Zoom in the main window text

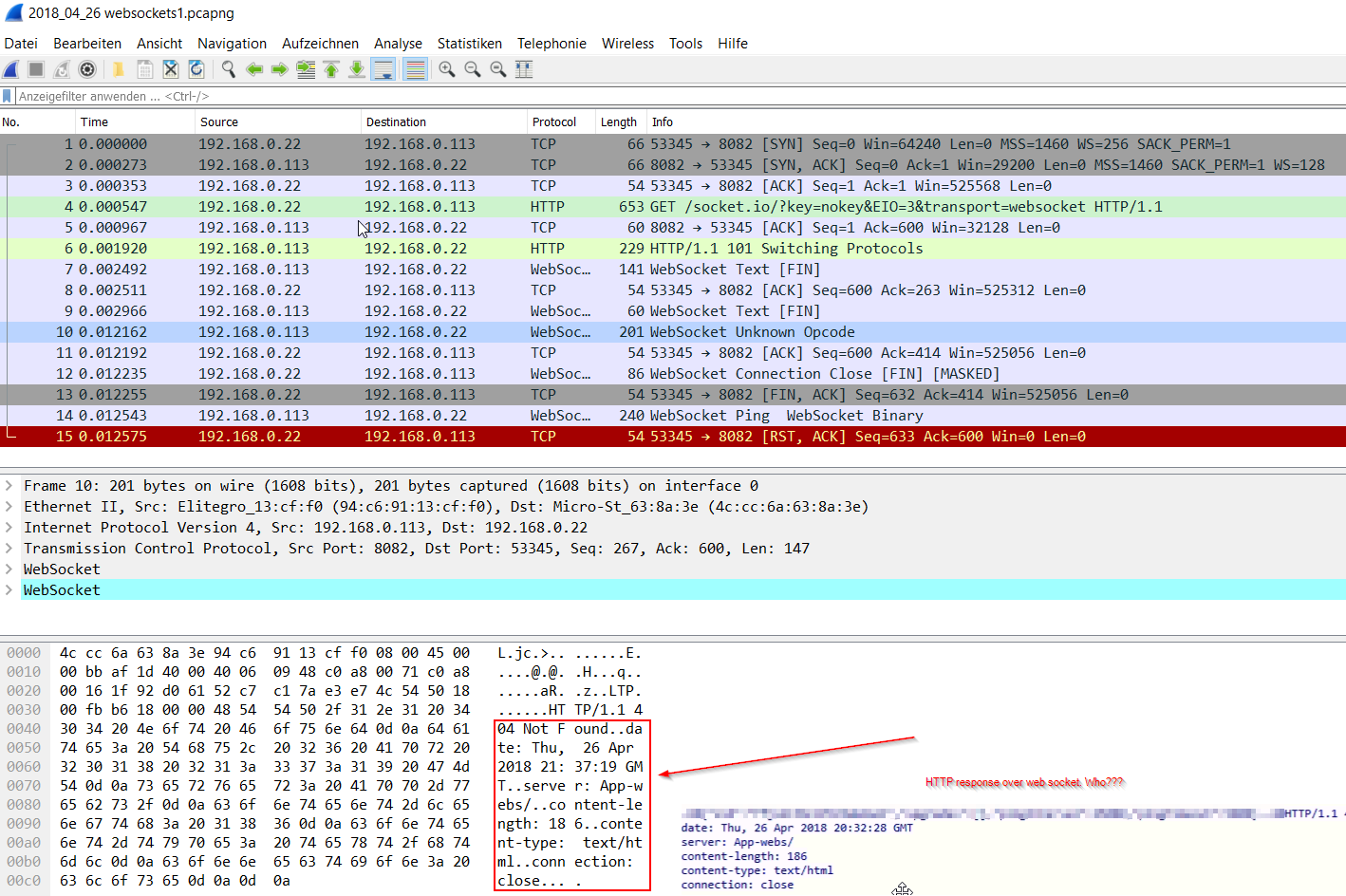(447, 69)
